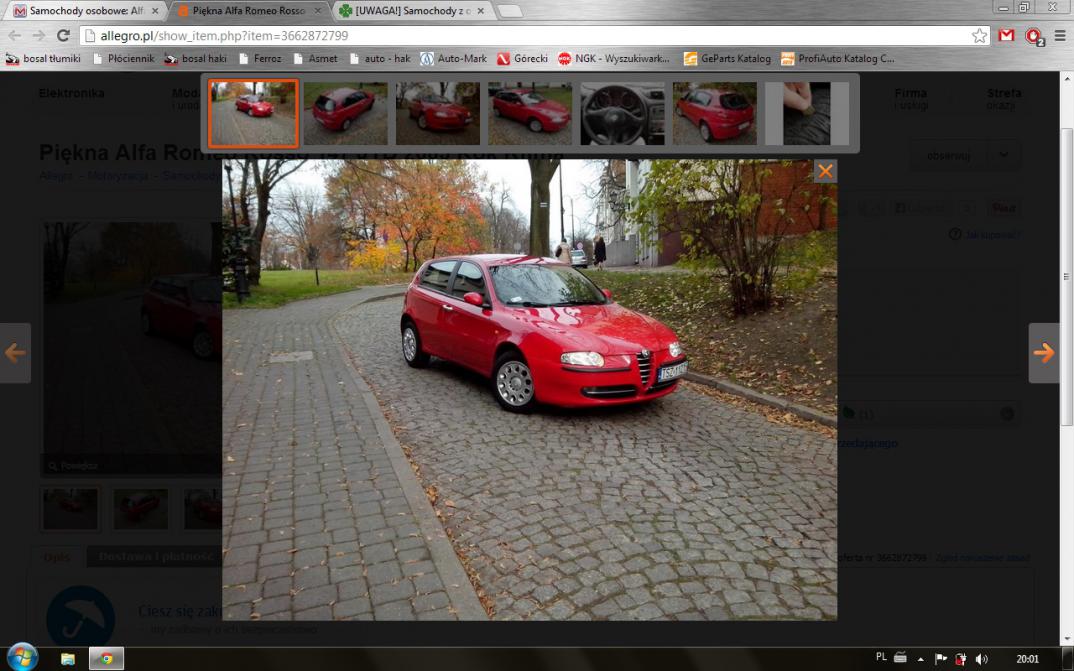
Task: Open the Chrome hamburger menu
Action: (x=1059, y=35)
